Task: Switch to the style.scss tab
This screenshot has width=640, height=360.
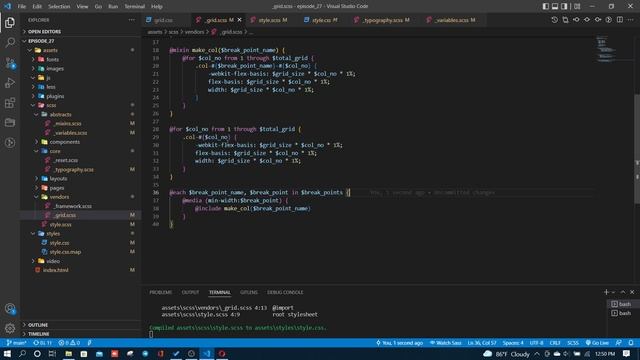Action: [269, 20]
